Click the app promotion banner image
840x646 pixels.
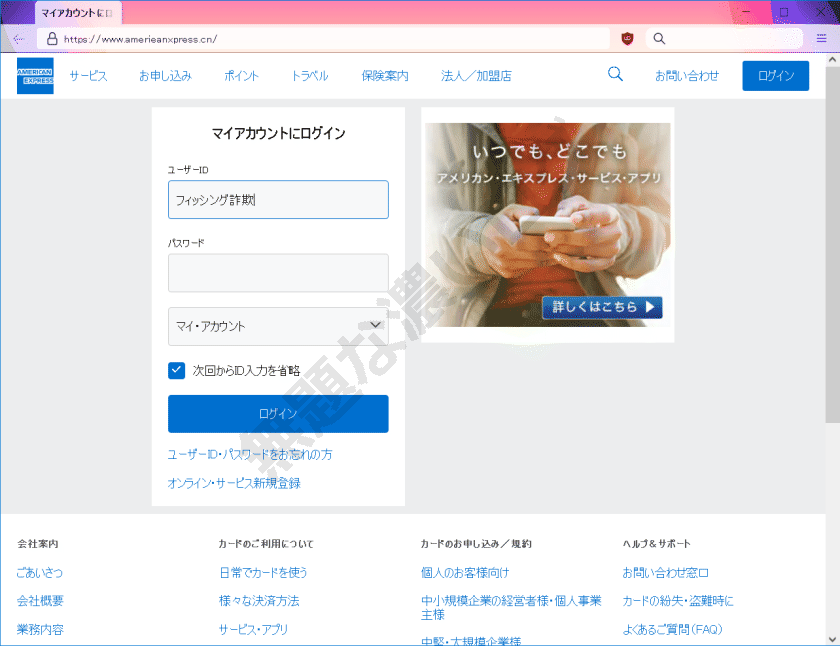coord(548,225)
